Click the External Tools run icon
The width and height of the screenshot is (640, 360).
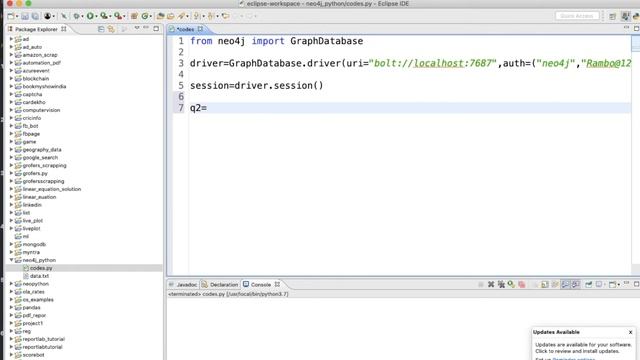click(x=118, y=16)
